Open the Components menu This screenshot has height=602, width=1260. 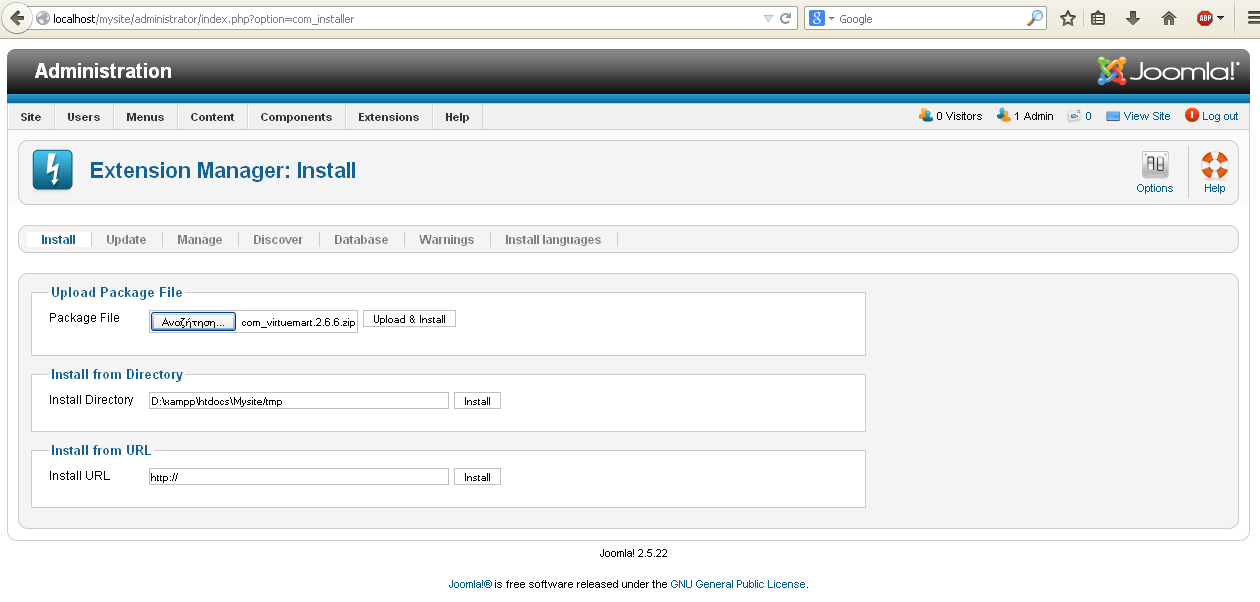296,117
